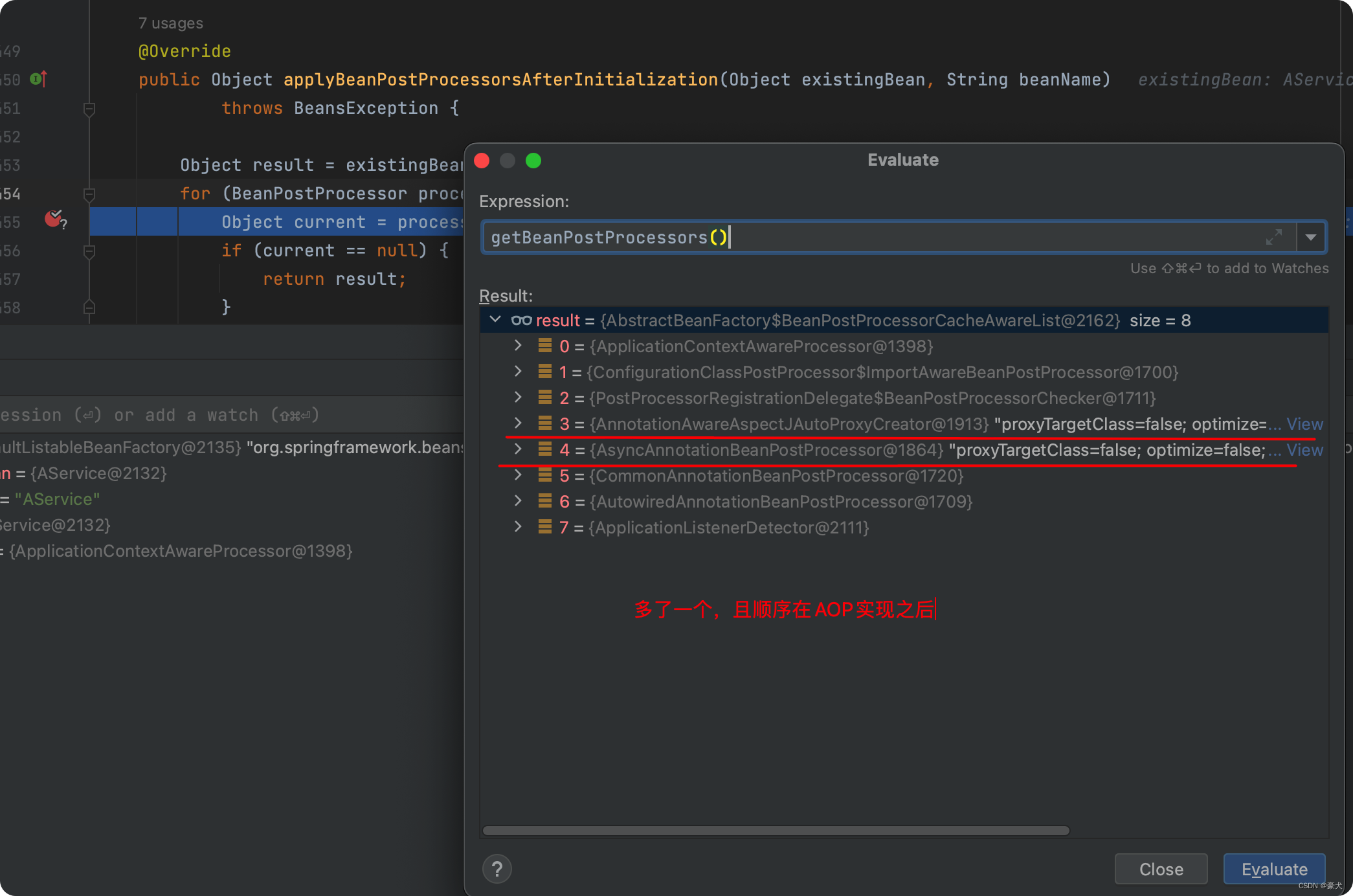
Task: Expand item 4 AsyncAnnotationBeanPostProcessor
Action: tap(517, 449)
